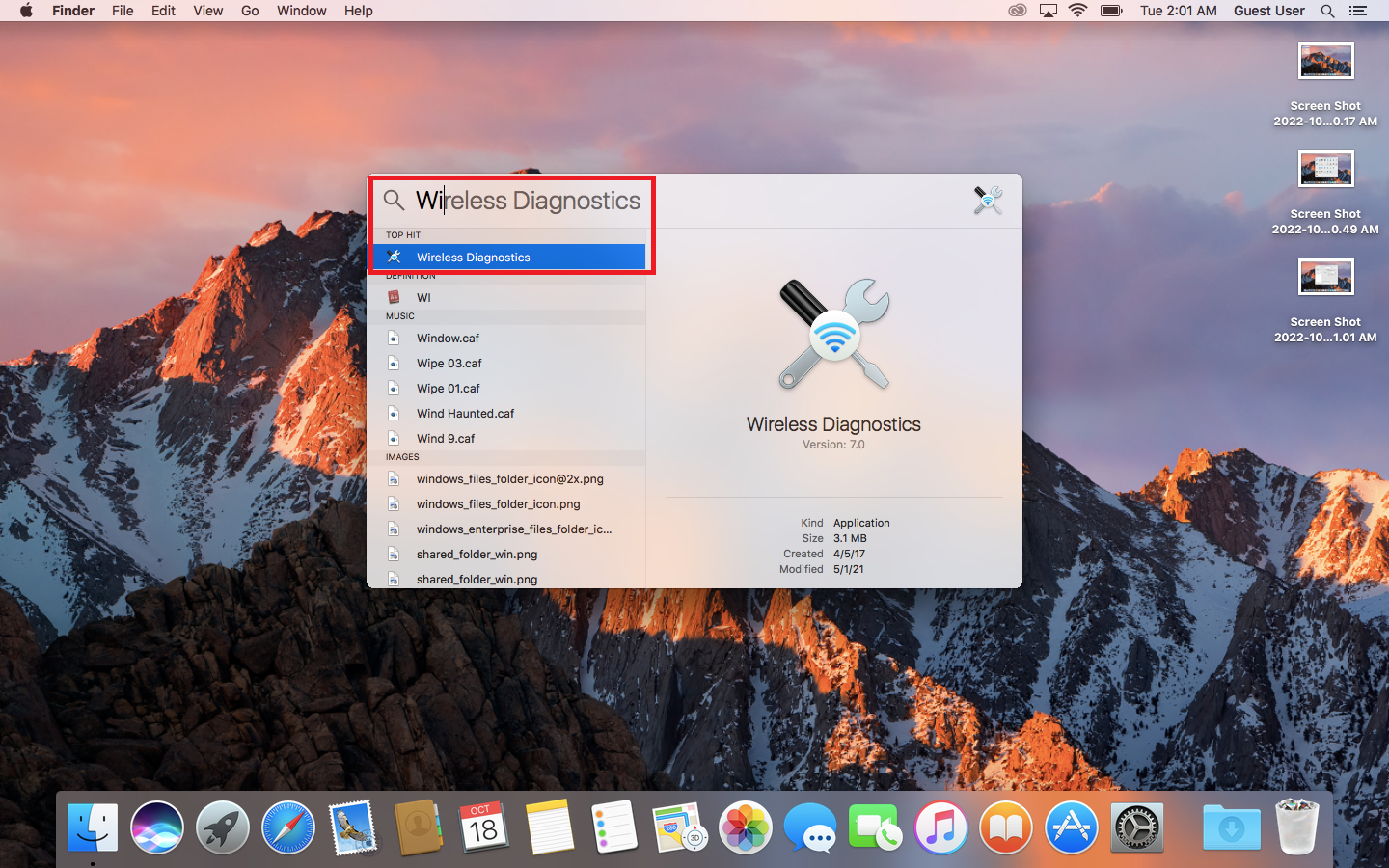Image resolution: width=1389 pixels, height=868 pixels.
Task: Open iBooks app in dock
Action: (x=1006, y=827)
